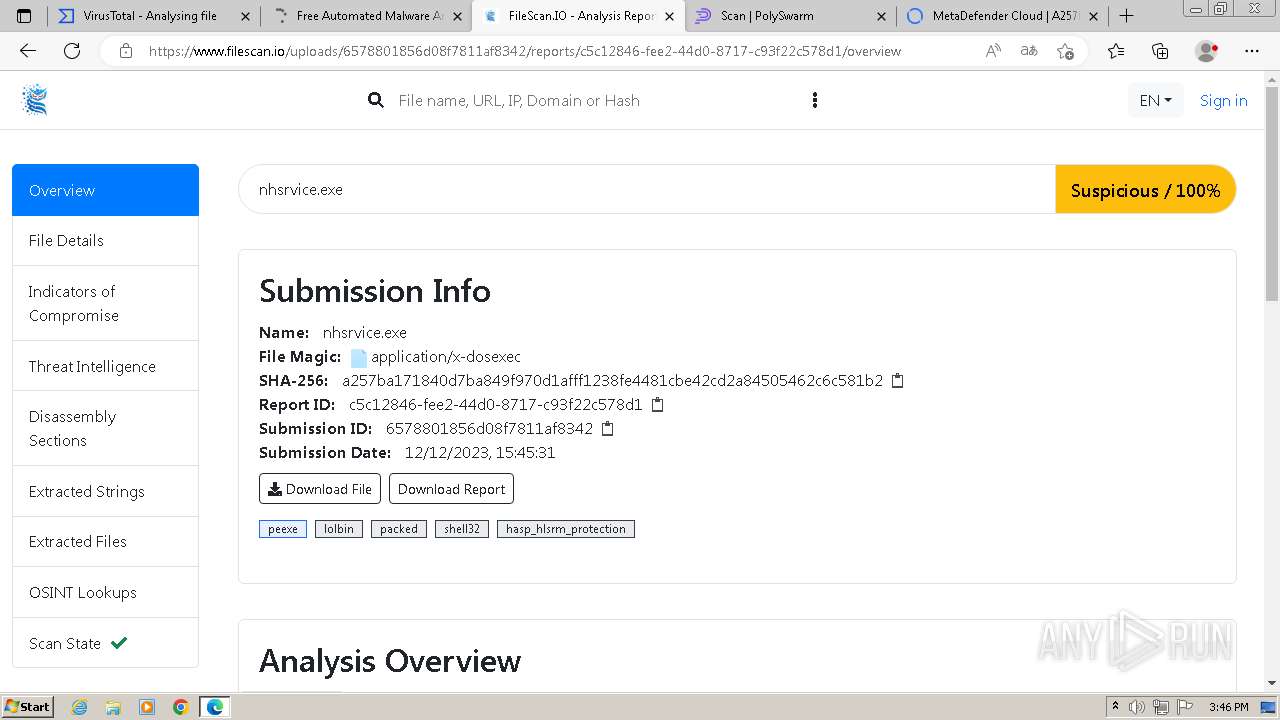Image resolution: width=1280 pixels, height=720 pixels.
Task: Open the EN language dropdown
Action: pos(1155,100)
